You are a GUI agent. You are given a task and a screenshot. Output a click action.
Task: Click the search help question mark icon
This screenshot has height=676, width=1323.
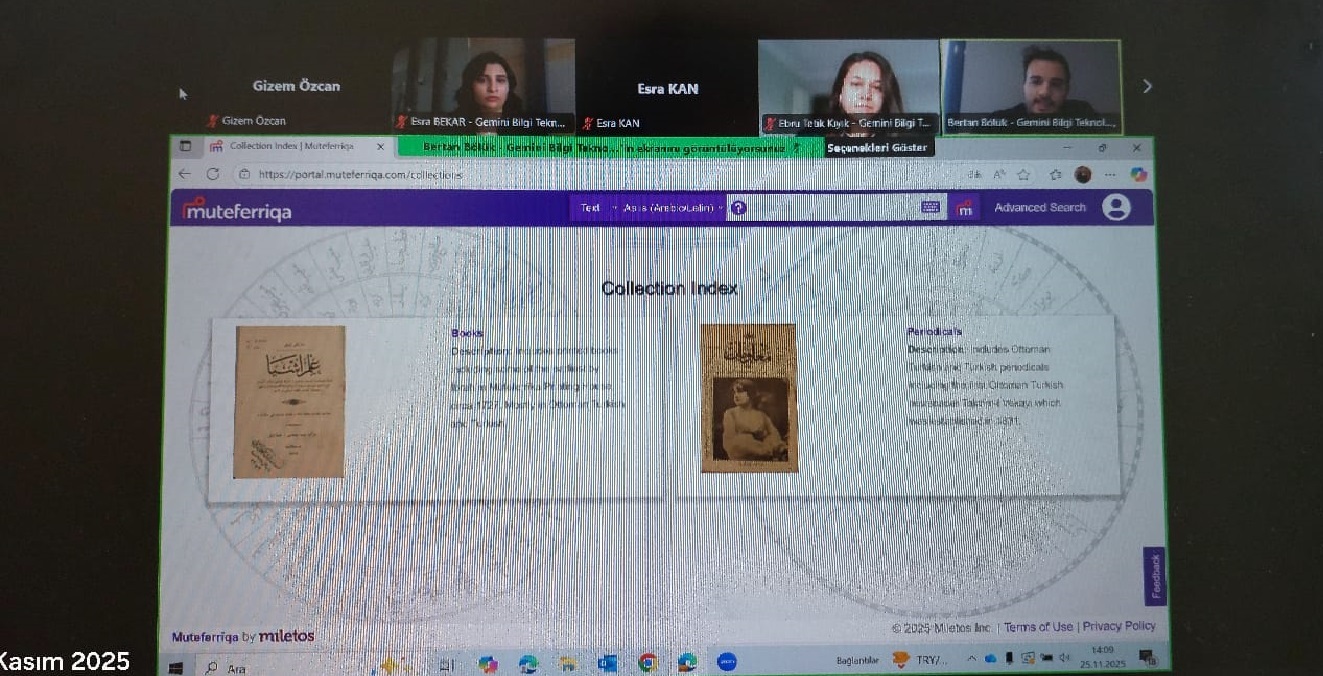(x=738, y=208)
